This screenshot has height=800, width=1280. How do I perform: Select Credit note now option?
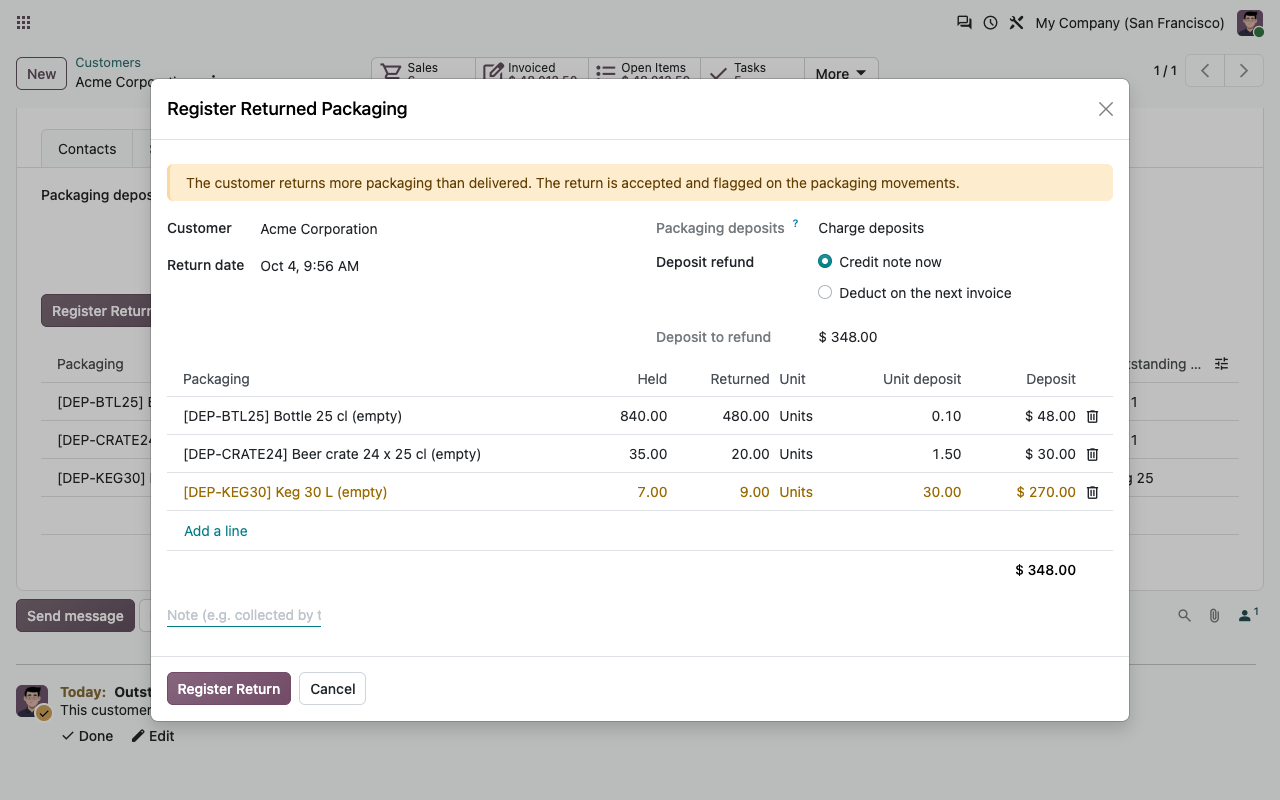(825, 262)
